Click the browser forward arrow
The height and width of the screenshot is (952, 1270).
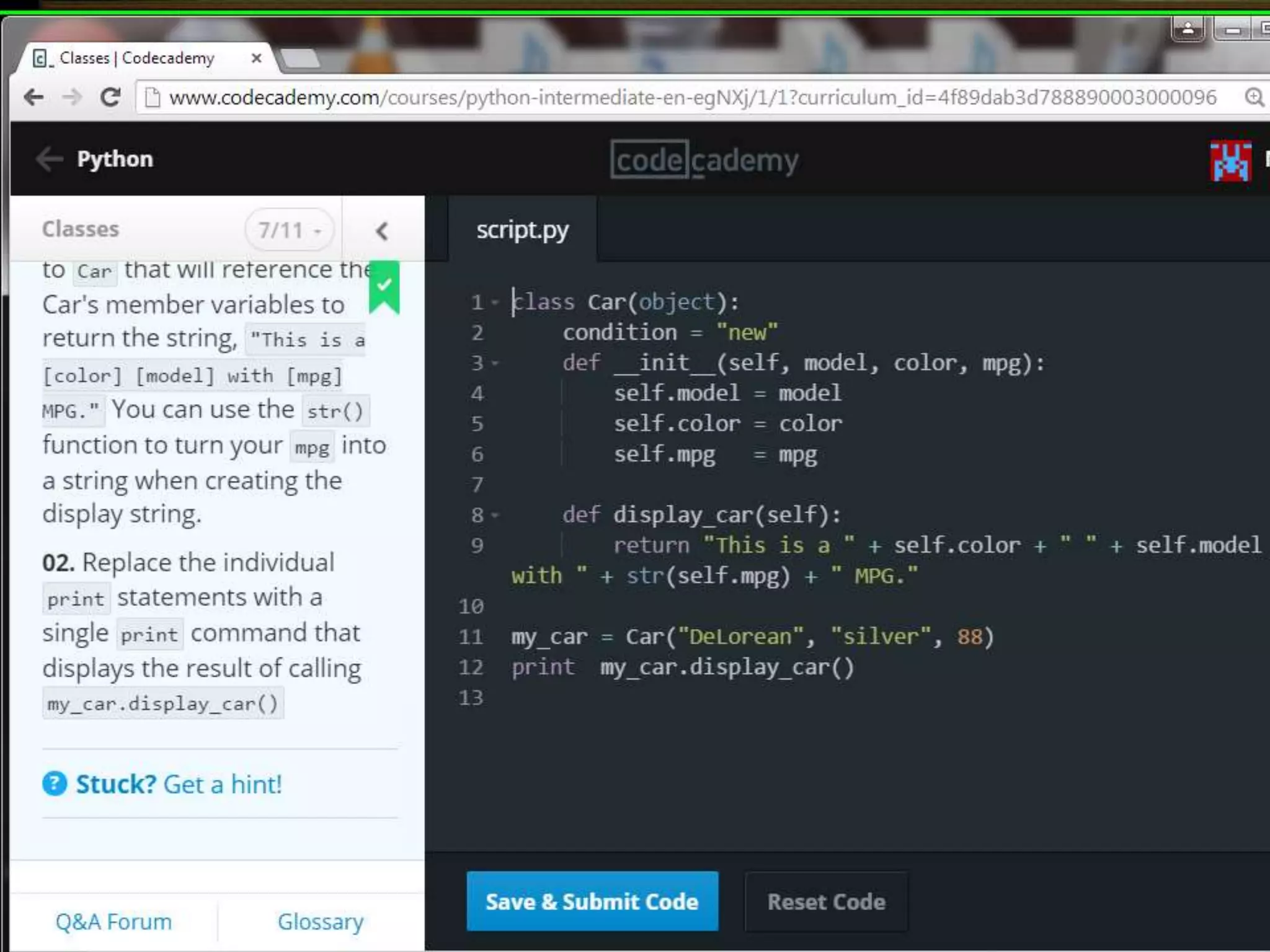[73, 97]
